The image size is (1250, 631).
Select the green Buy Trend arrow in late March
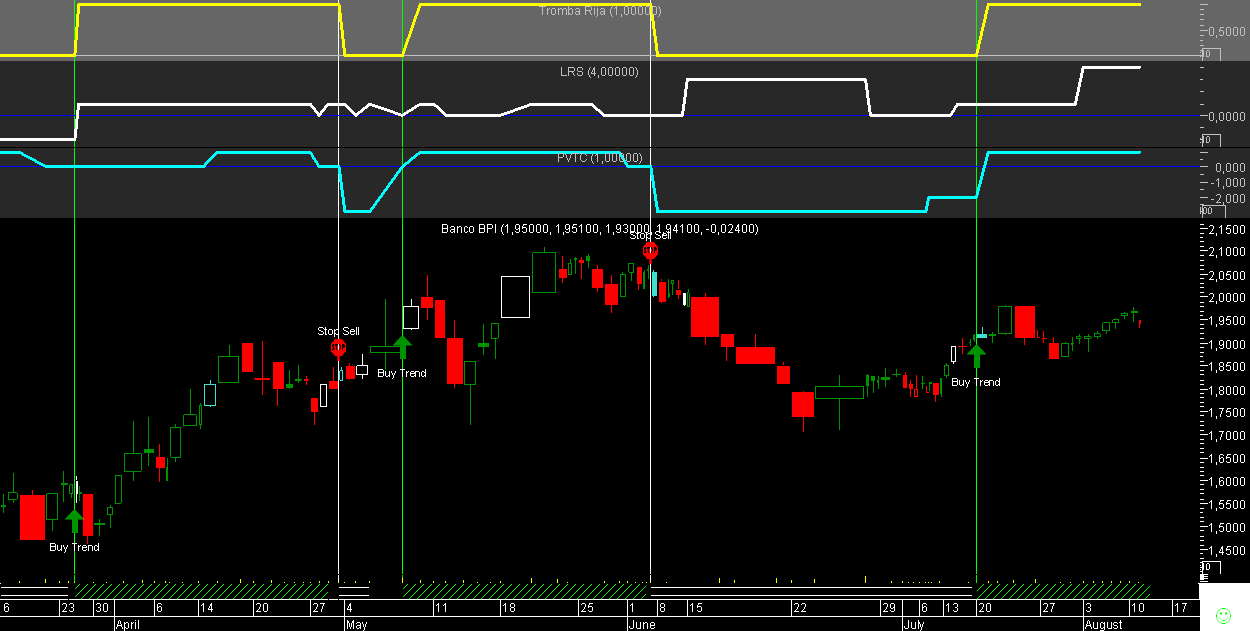coord(74,523)
